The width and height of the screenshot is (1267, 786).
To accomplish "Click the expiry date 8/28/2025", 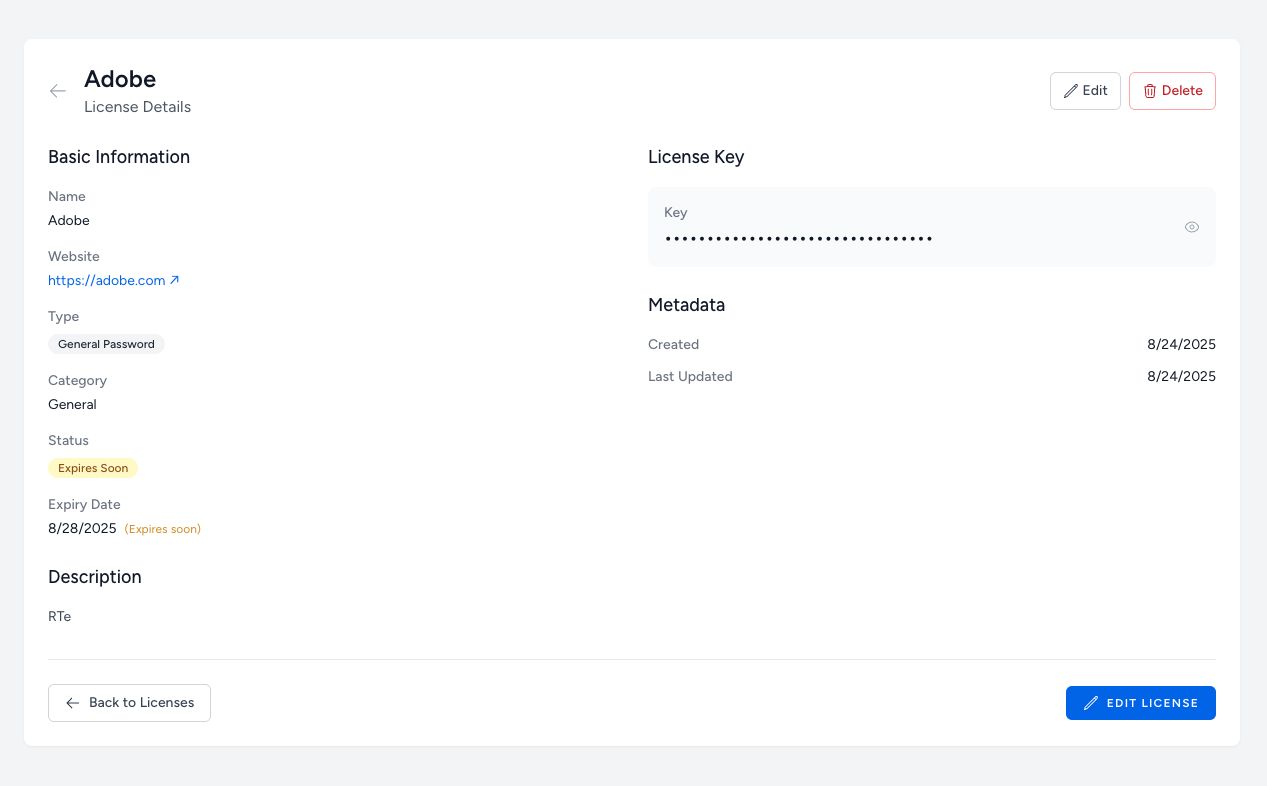I will pos(82,528).
